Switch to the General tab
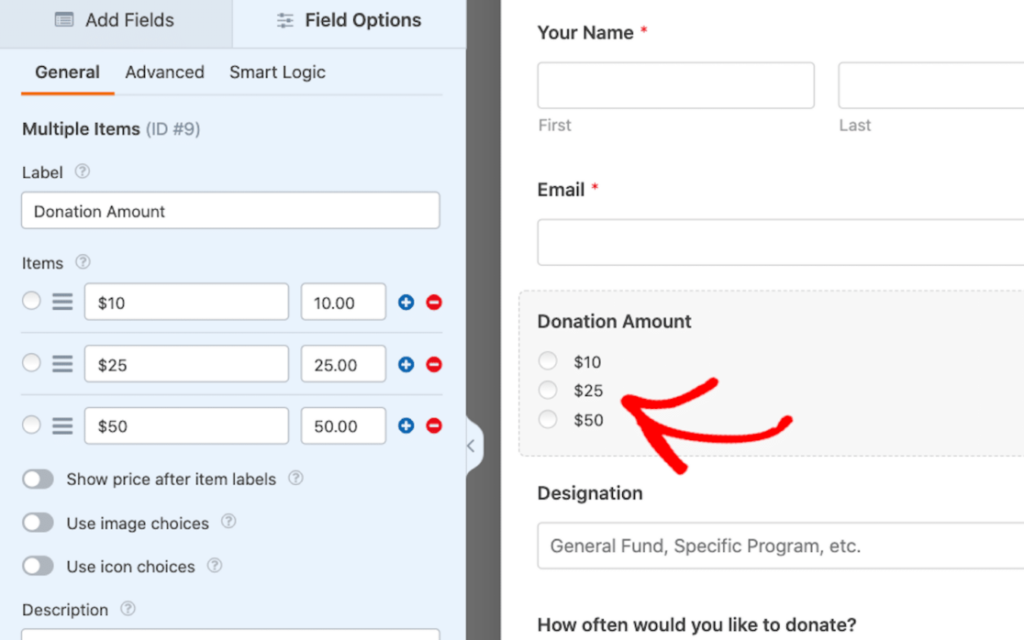The width and height of the screenshot is (1024, 640). tap(67, 72)
